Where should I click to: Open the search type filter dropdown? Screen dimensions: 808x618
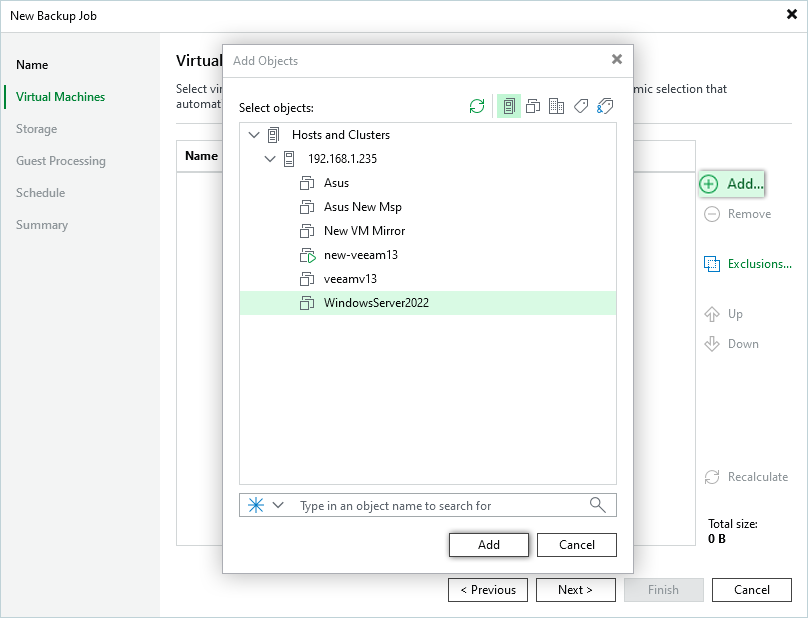pos(278,505)
